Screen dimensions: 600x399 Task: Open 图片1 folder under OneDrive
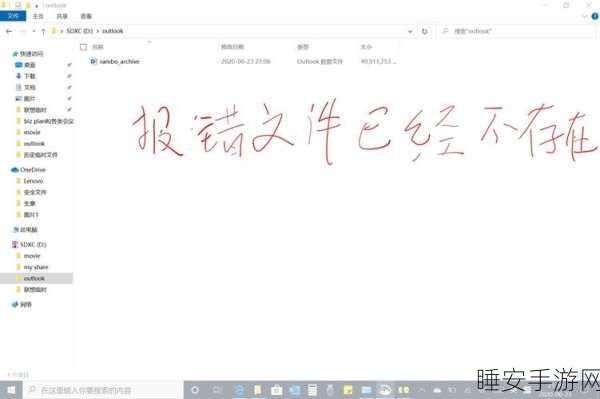(x=31, y=215)
